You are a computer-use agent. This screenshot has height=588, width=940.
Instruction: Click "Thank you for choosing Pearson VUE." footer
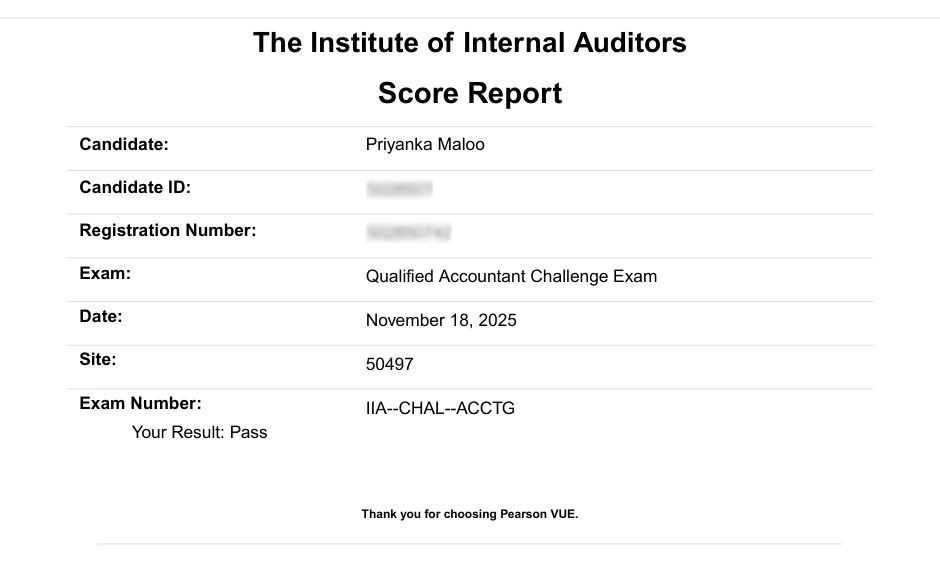point(470,515)
